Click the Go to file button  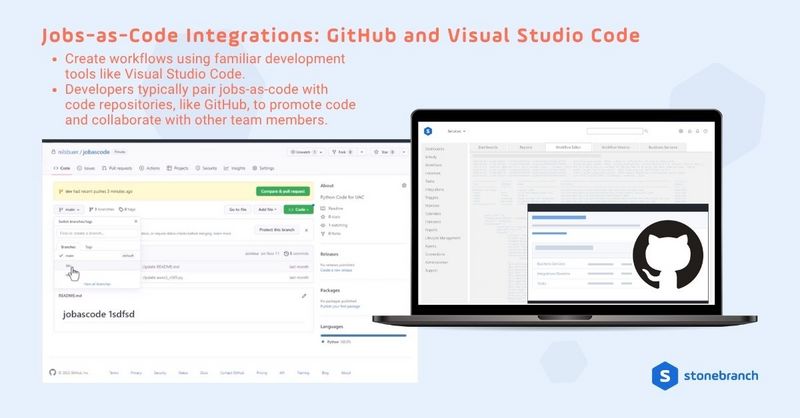click(238, 209)
